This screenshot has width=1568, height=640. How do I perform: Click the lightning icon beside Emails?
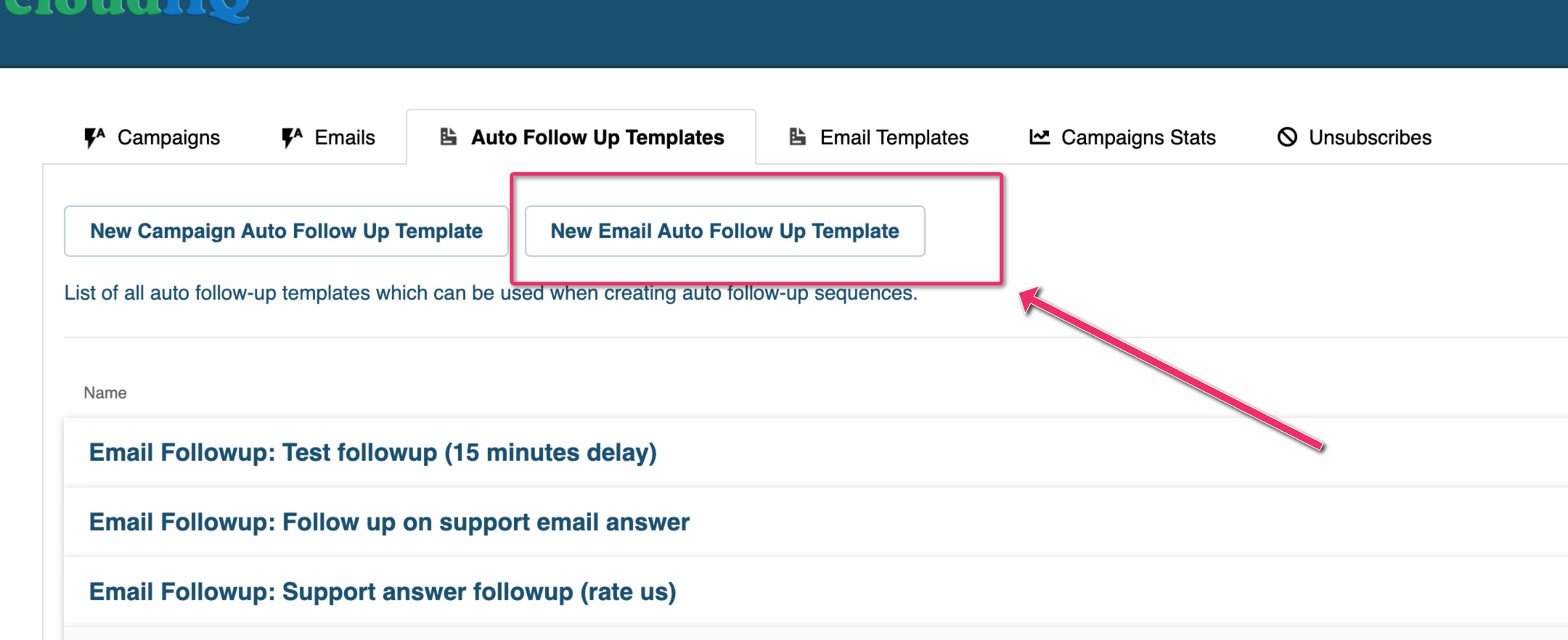click(292, 137)
